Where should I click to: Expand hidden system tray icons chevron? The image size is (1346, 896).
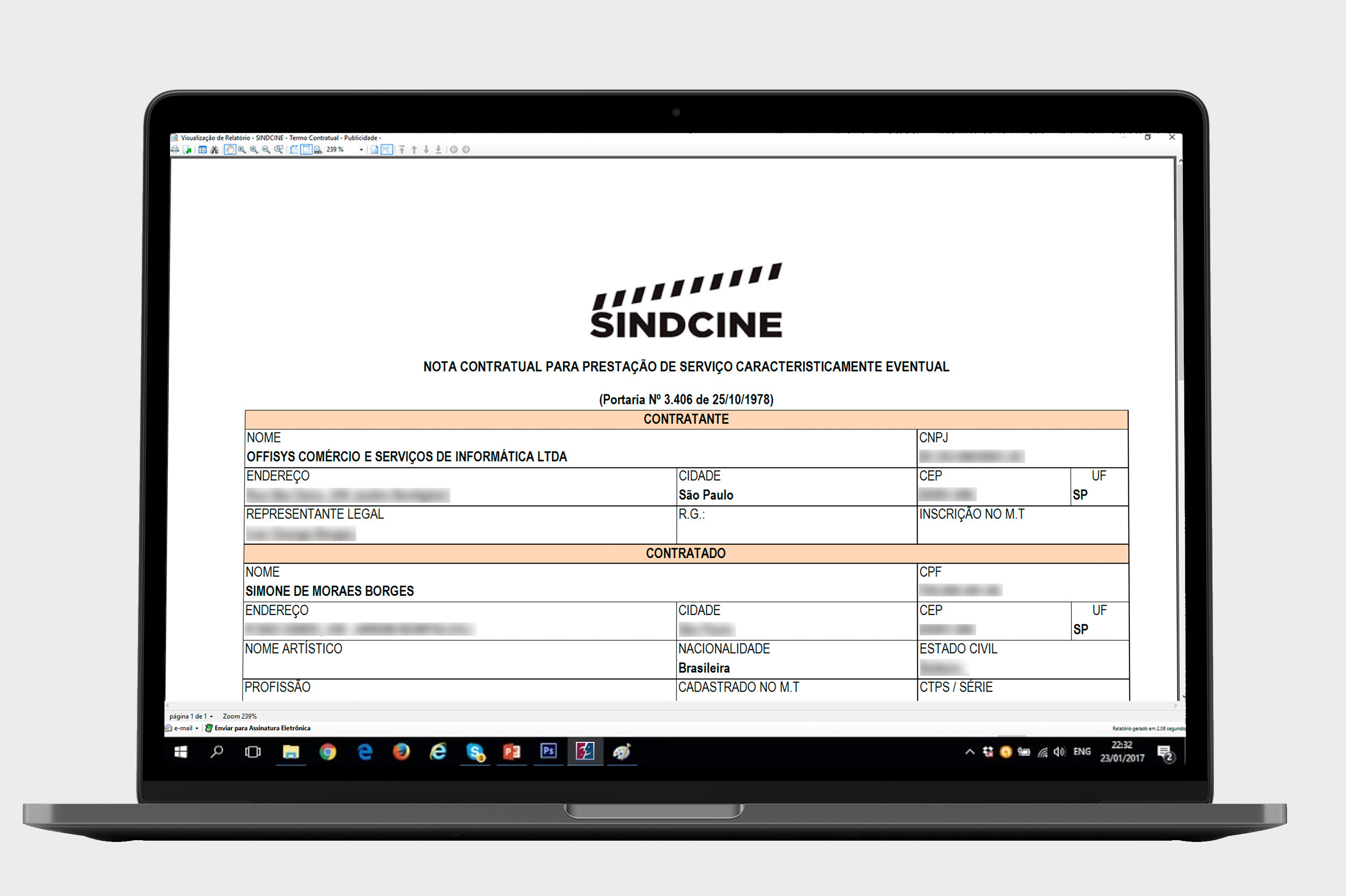coord(969,752)
